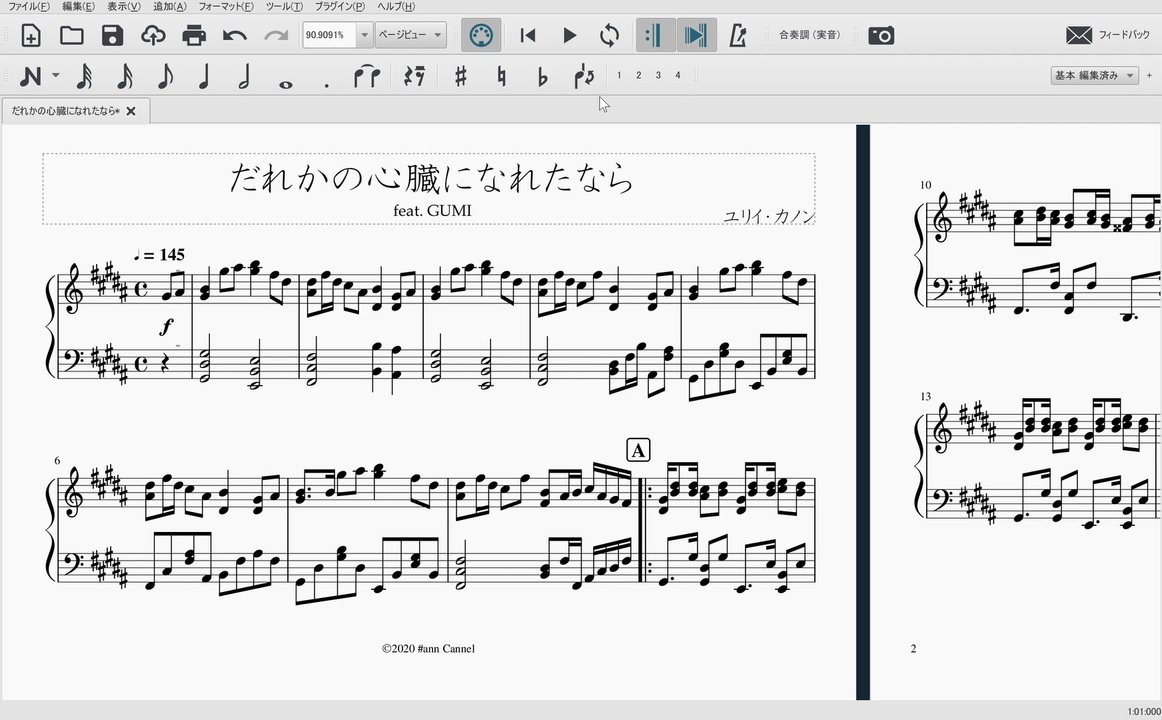Image resolution: width=1162 pixels, height=720 pixels.
Task: Toggle loop playback
Action: 609,36
